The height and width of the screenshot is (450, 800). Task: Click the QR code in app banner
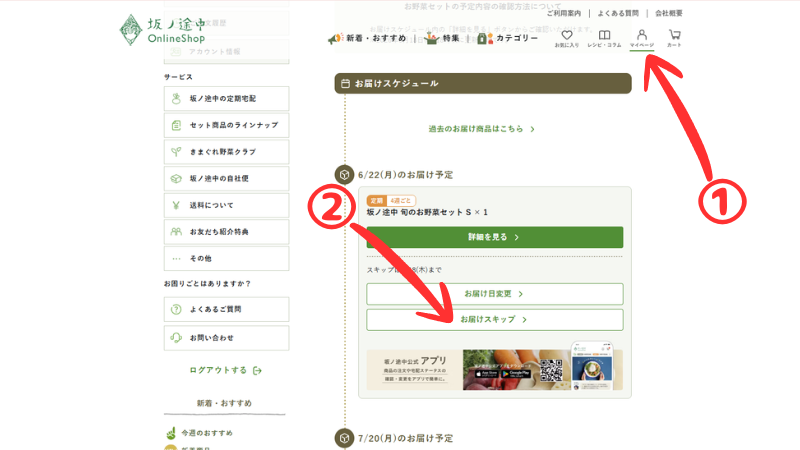[552, 370]
